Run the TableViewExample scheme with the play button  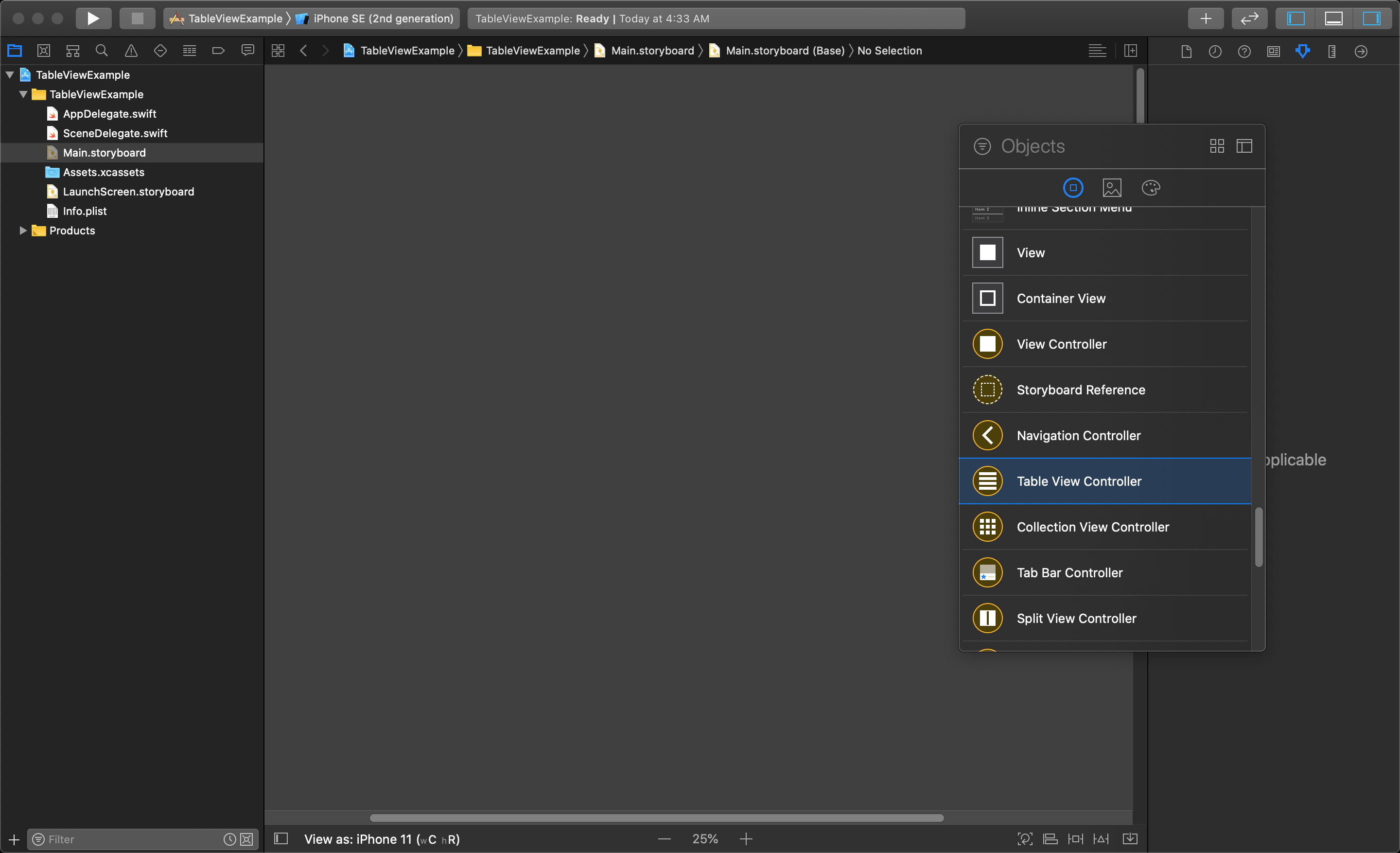[93, 18]
